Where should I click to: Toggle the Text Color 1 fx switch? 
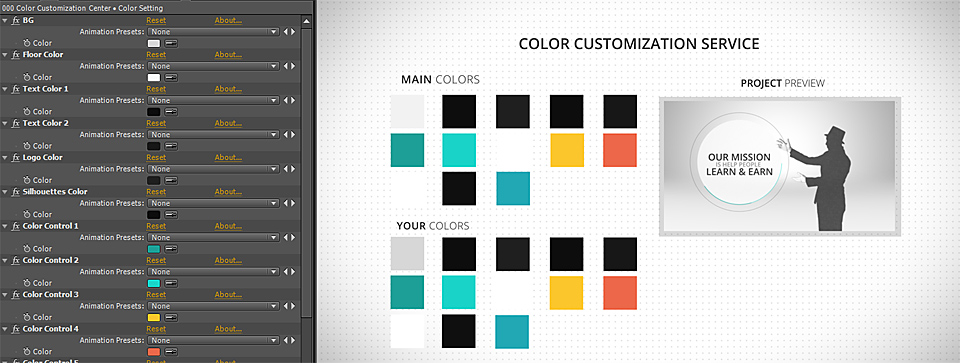pos(15,89)
